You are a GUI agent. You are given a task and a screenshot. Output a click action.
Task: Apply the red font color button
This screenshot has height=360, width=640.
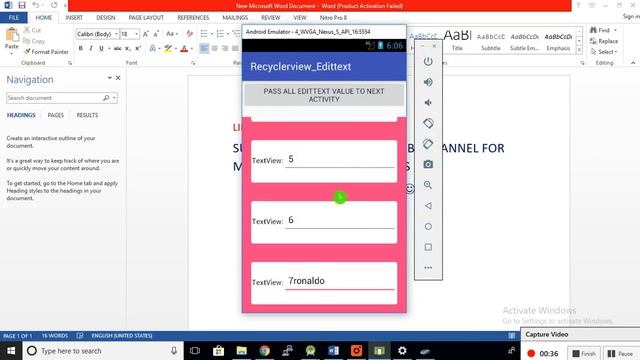pos(184,49)
